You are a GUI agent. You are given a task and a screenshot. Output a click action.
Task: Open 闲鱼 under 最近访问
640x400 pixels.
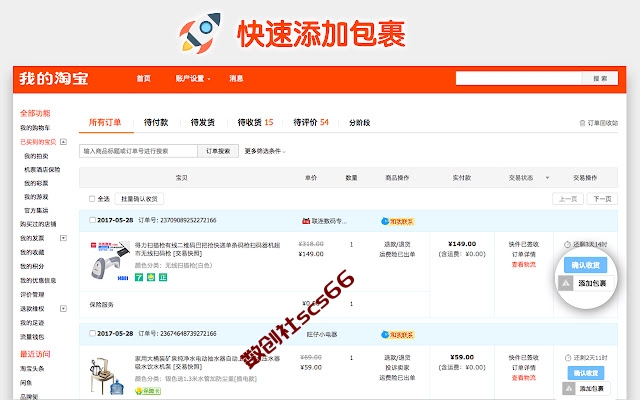pyautogui.click(x=26, y=383)
